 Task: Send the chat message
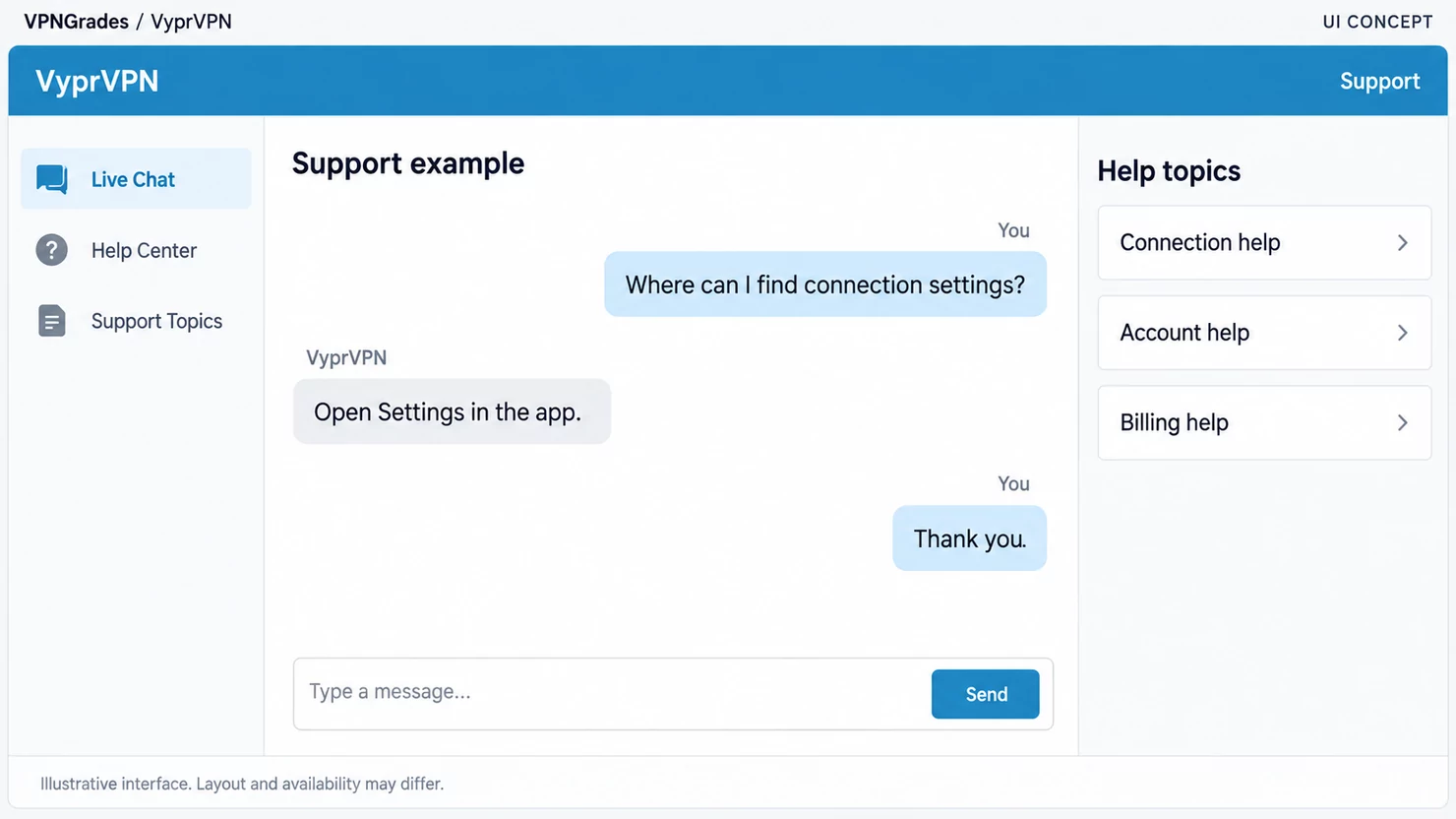click(985, 694)
